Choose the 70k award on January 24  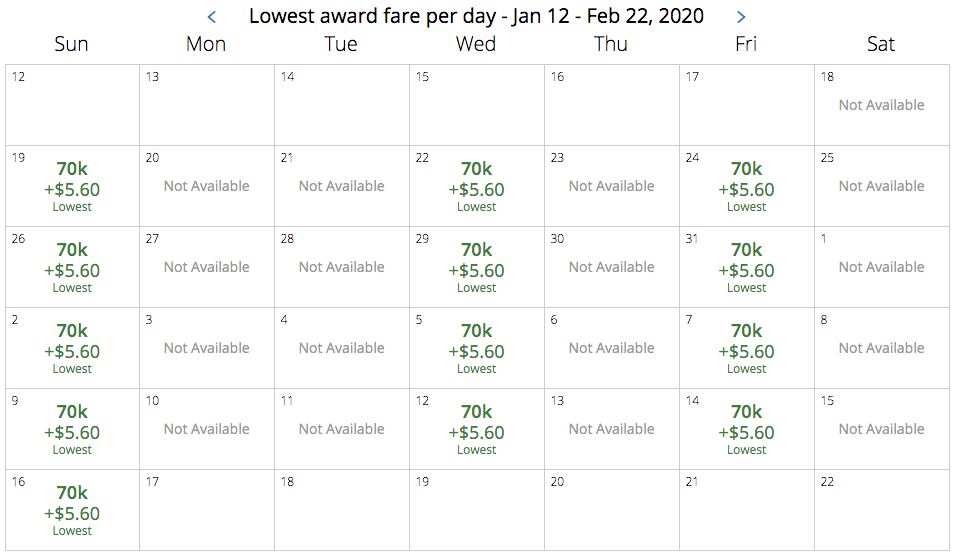[746, 187]
